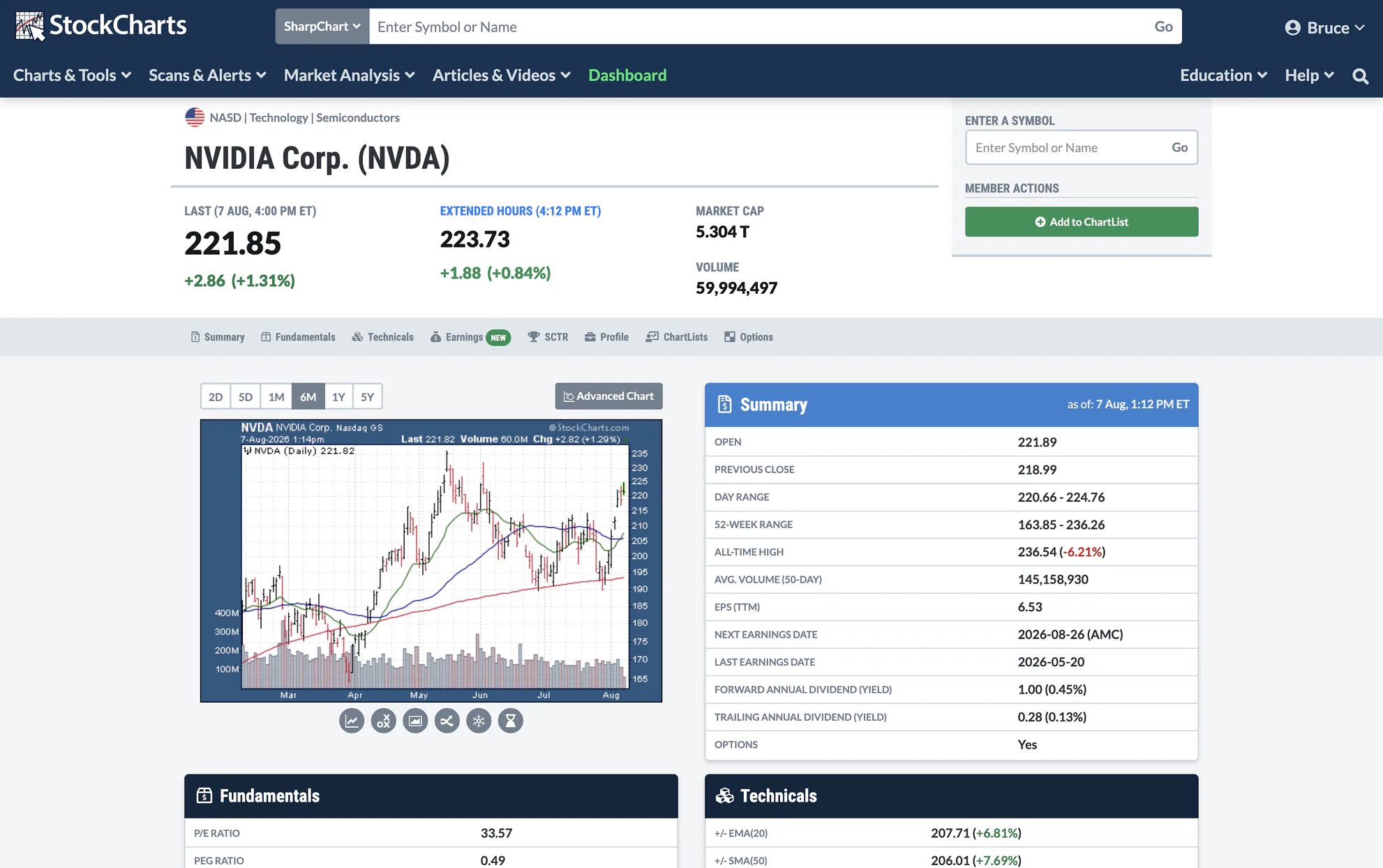Image resolution: width=1383 pixels, height=868 pixels.
Task: Click the US flag icon
Action: pyautogui.click(x=195, y=117)
